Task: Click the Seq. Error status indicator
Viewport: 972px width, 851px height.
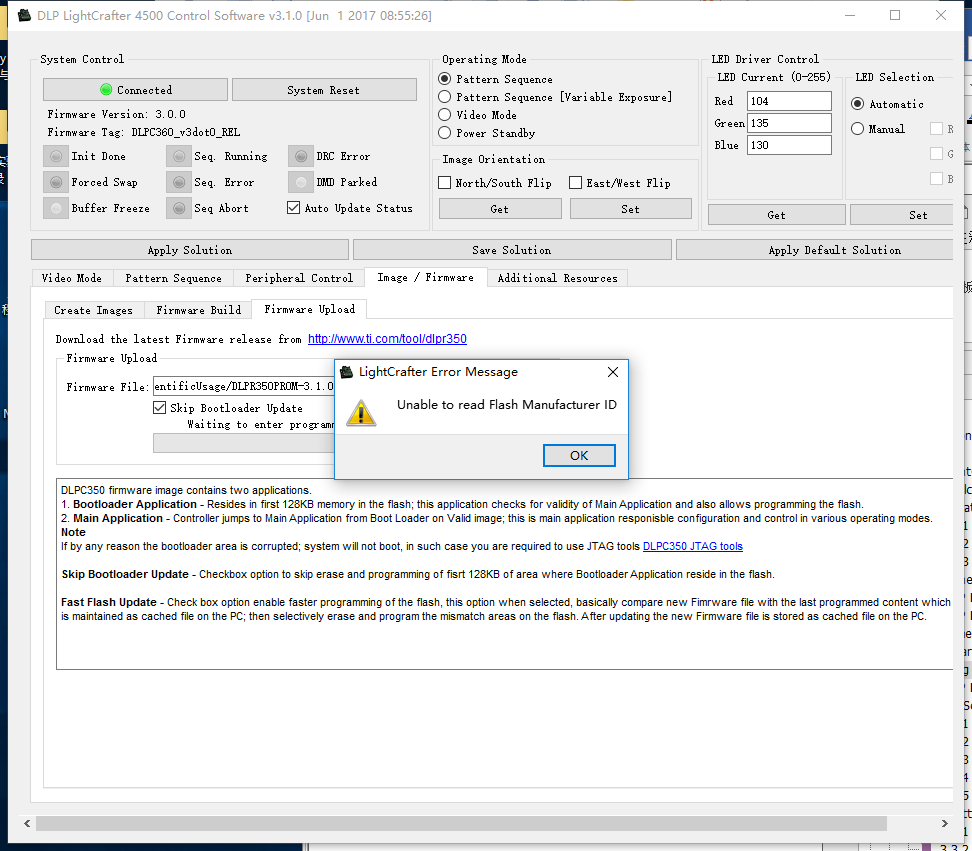Action: click(x=179, y=182)
